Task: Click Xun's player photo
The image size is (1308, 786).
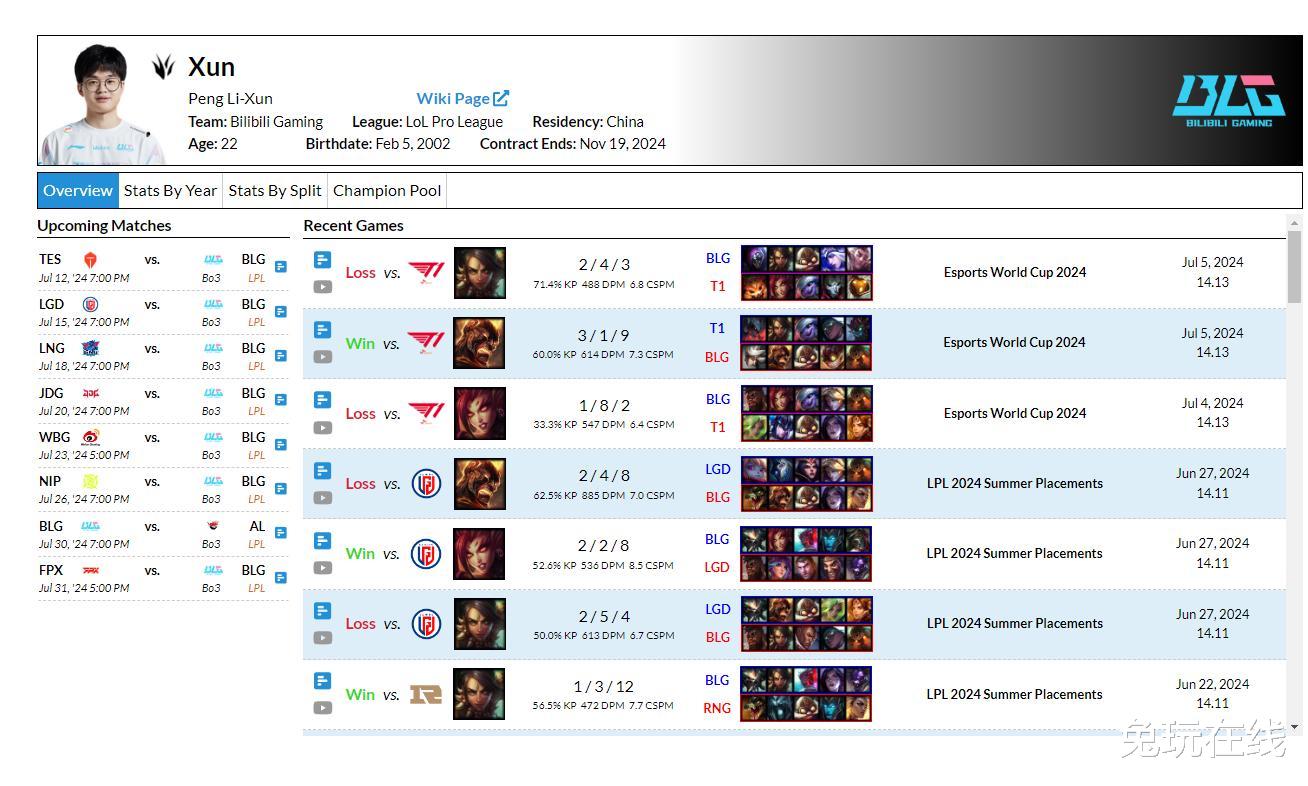Action: click(x=103, y=103)
